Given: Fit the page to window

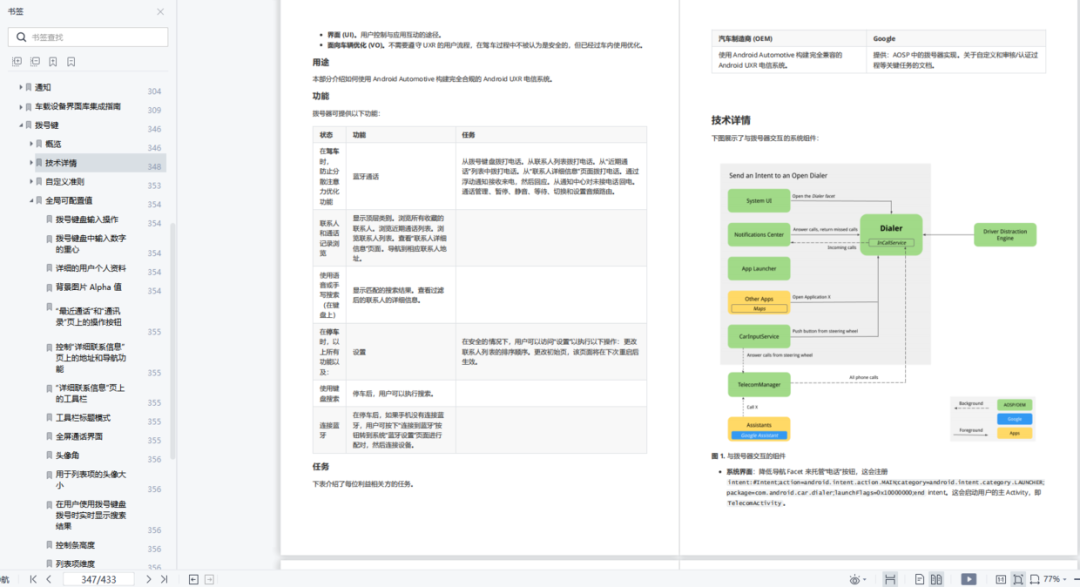Looking at the screenshot, I should pyautogui.click(x=1018, y=579).
